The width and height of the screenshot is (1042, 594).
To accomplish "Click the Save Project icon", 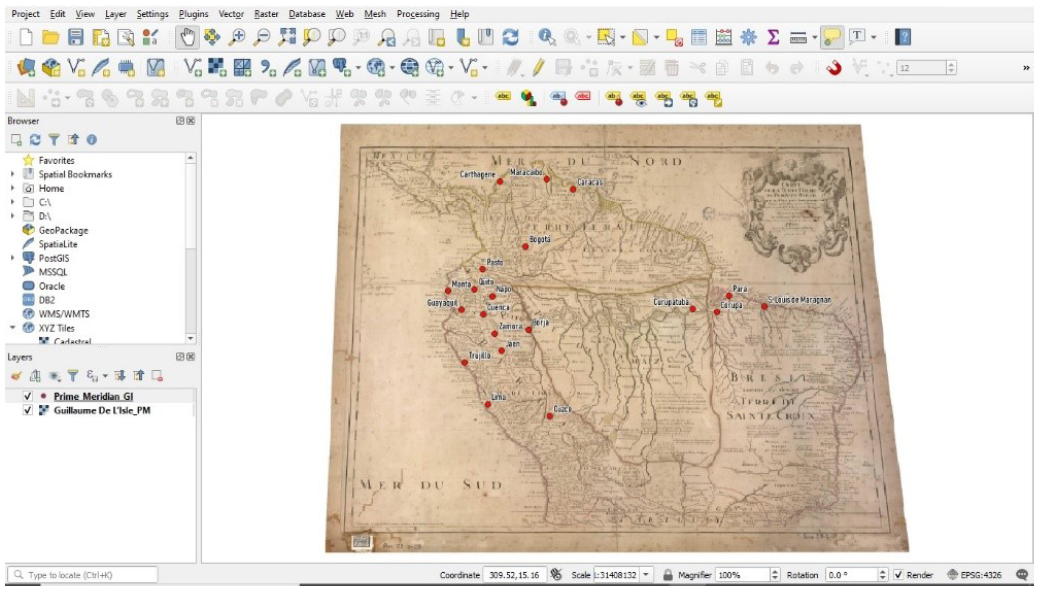I will point(76,37).
